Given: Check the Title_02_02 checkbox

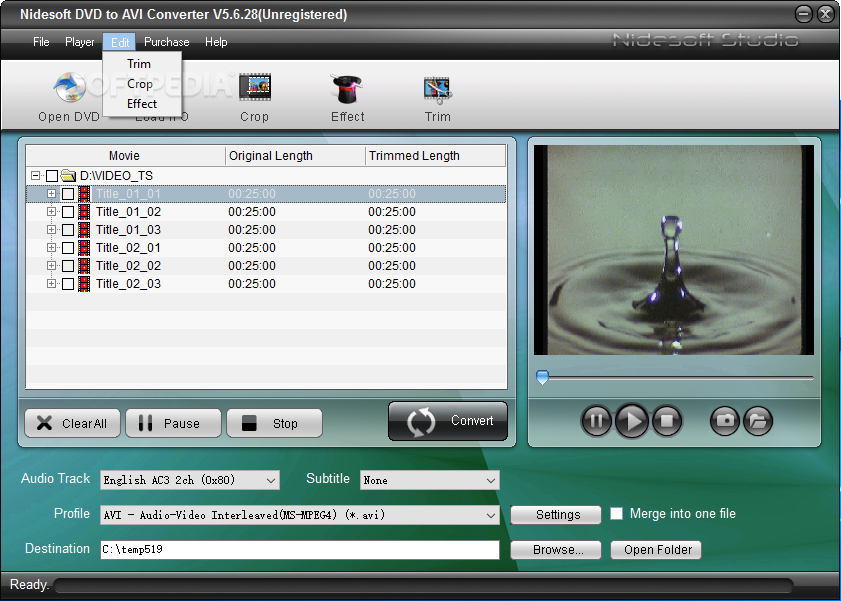Looking at the screenshot, I should (68, 266).
